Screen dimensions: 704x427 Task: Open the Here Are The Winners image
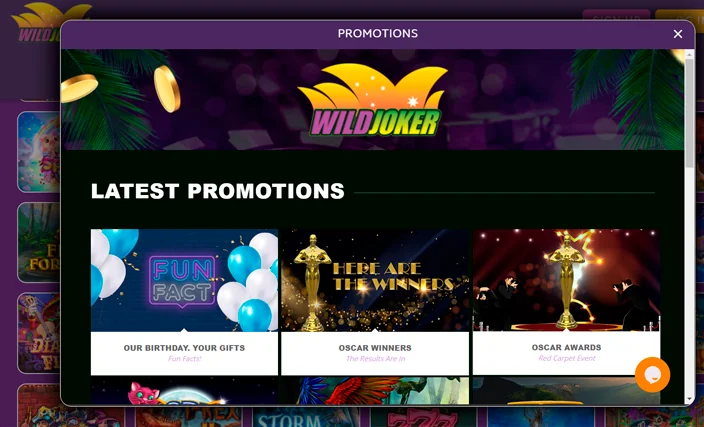tap(375, 280)
